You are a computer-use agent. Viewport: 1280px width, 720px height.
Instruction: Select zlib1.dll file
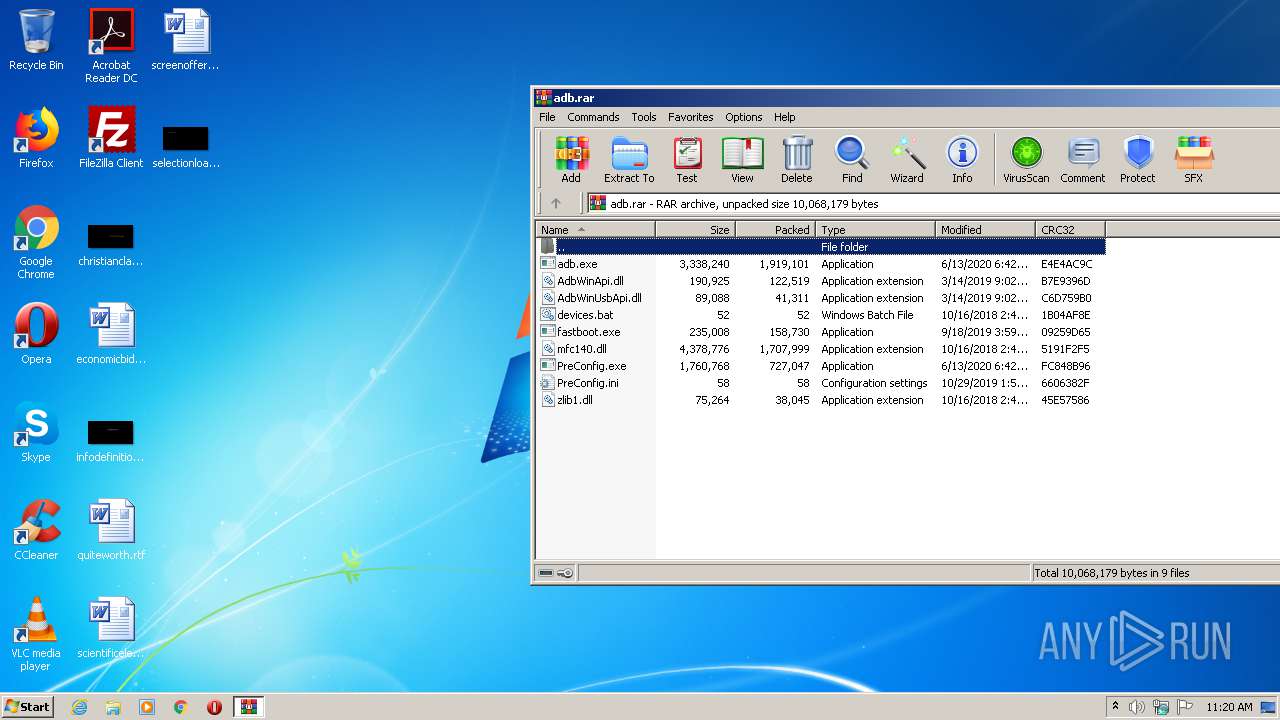click(821, 400)
